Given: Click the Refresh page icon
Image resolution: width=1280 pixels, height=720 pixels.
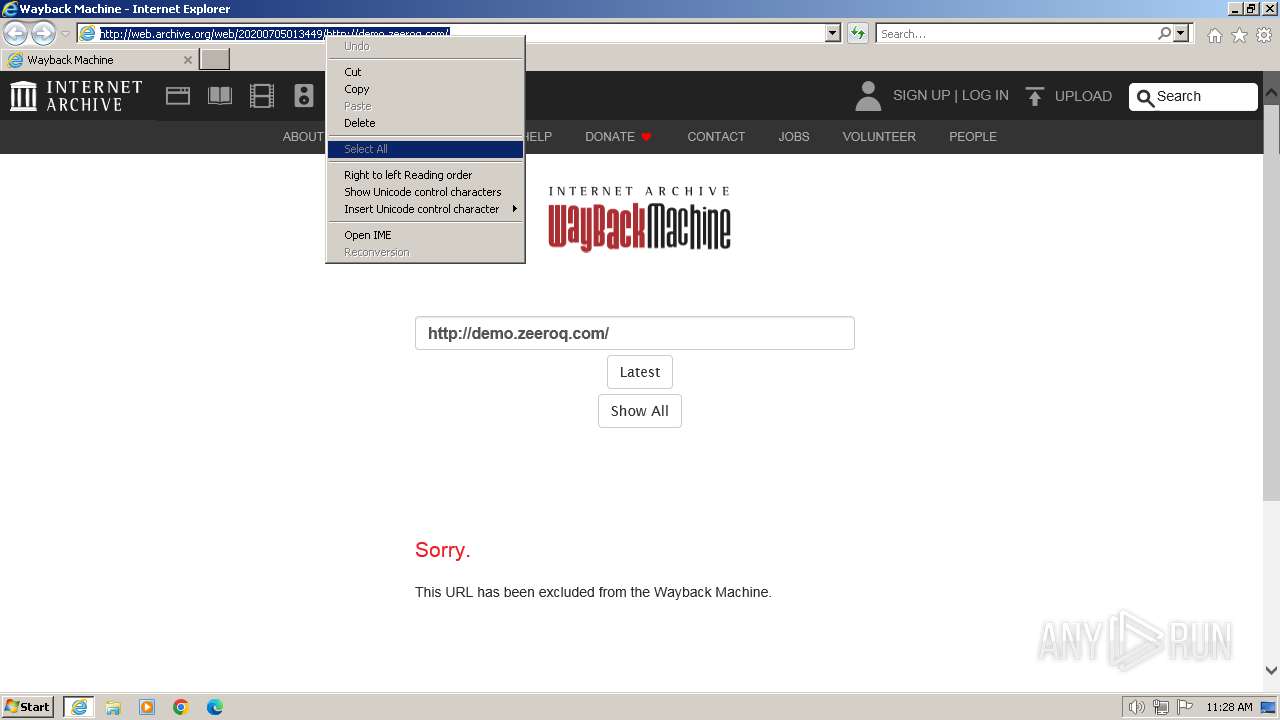Looking at the screenshot, I should click(x=857, y=33).
